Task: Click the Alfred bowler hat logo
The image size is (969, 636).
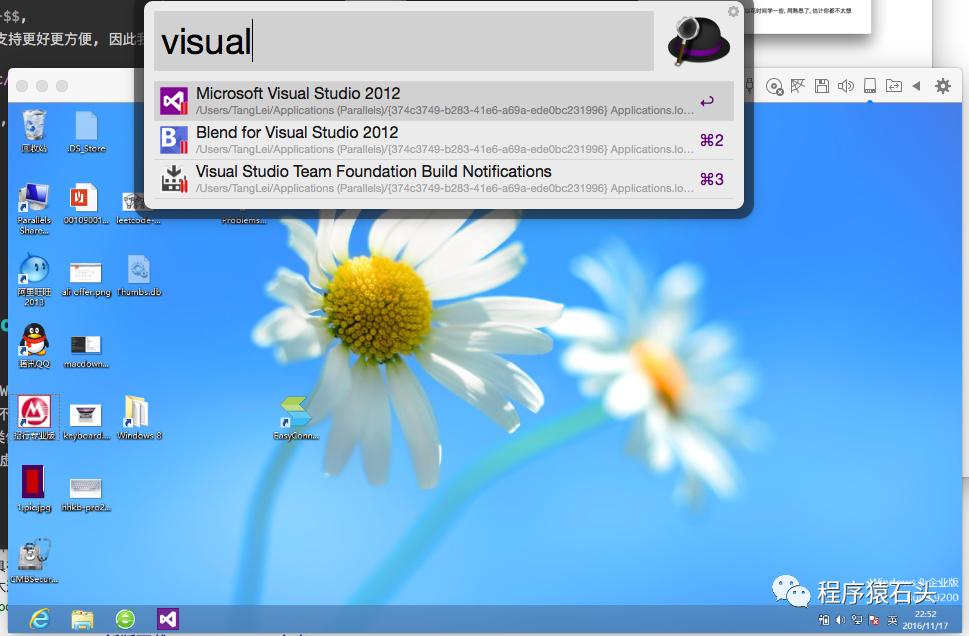Action: tap(698, 40)
